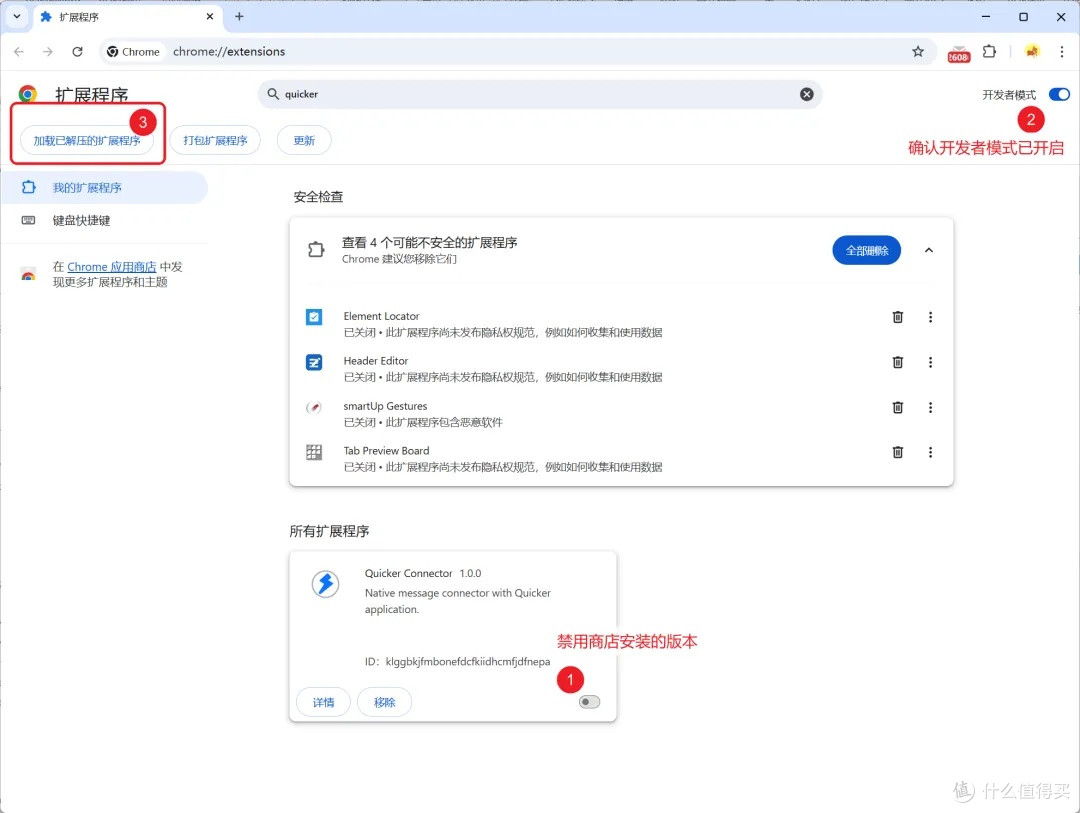This screenshot has width=1080, height=813.
Task: Click 移除 for Quicker Connector
Action: click(384, 702)
